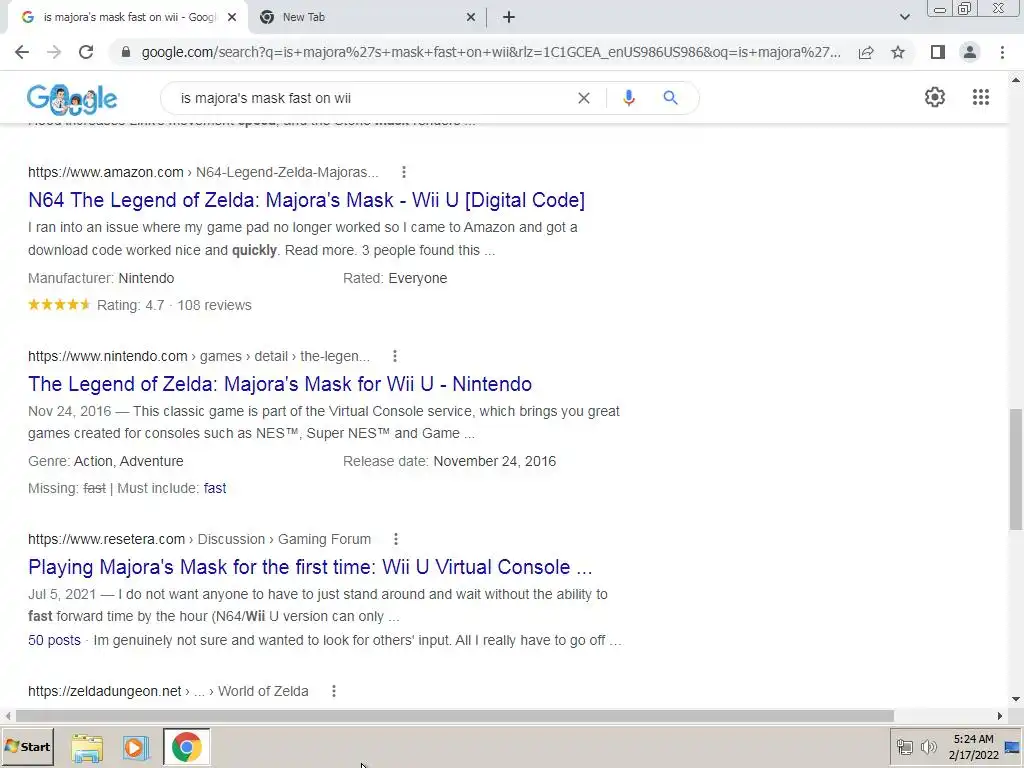Open the browser side panel icon

pyautogui.click(x=938, y=52)
